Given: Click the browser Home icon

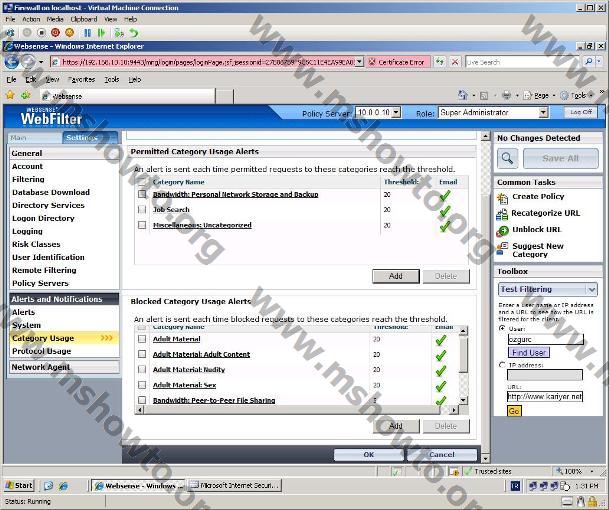Looking at the screenshot, I should pyautogui.click(x=463, y=95).
